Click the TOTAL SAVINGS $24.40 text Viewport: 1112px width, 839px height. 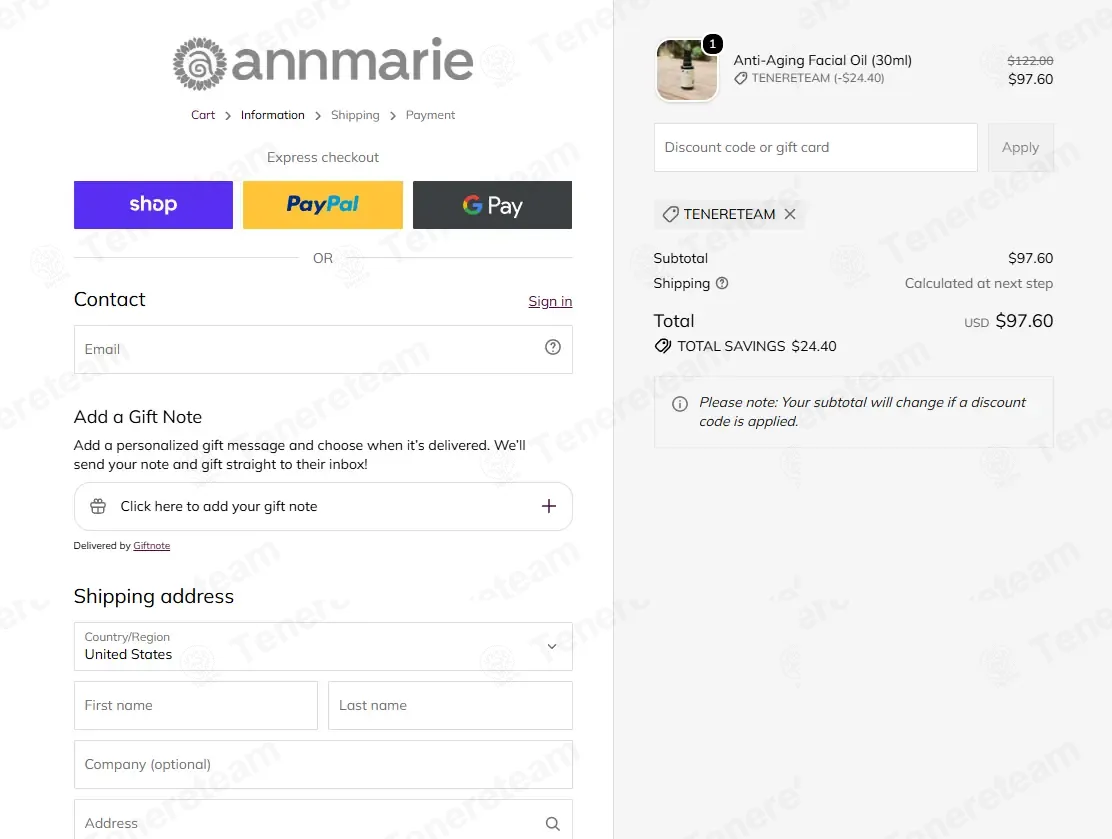(x=757, y=346)
